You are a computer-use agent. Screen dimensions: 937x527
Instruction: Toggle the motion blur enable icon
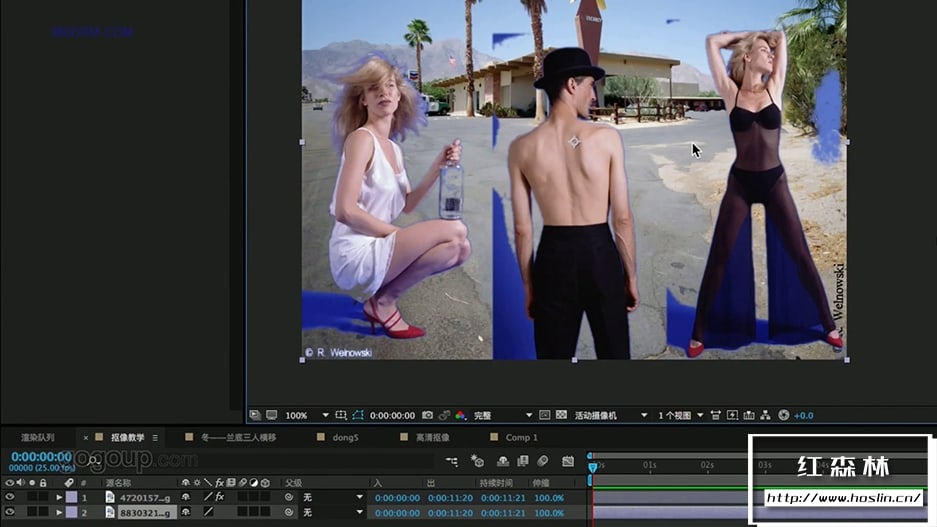[543, 461]
